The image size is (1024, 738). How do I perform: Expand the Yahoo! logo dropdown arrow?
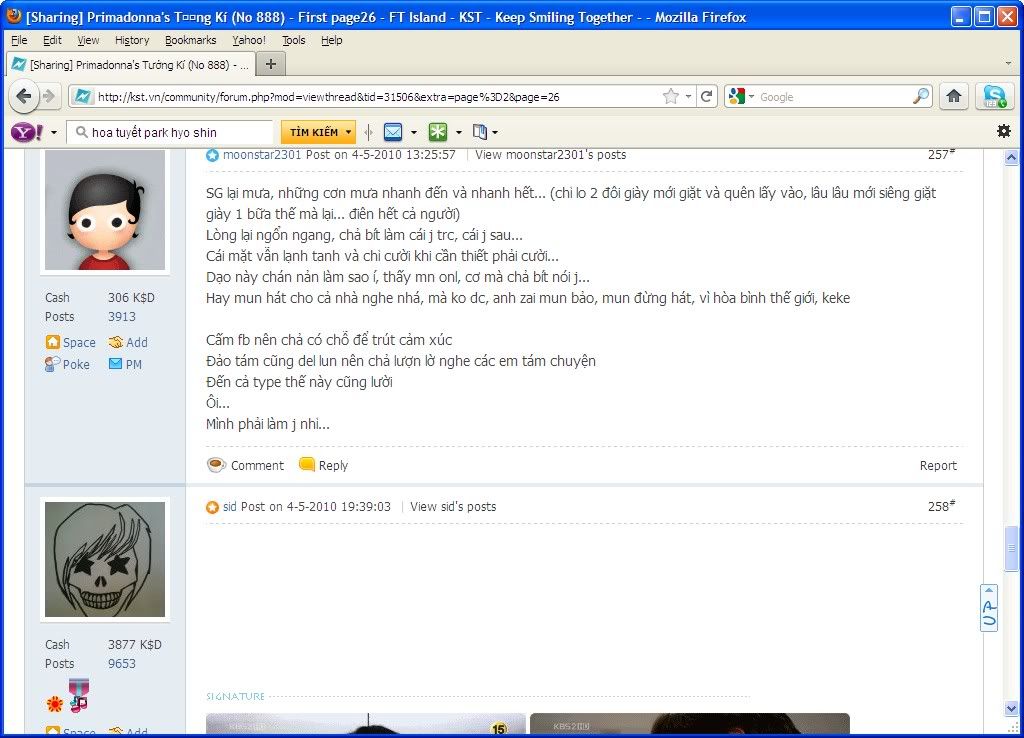pyautogui.click(x=54, y=133)
